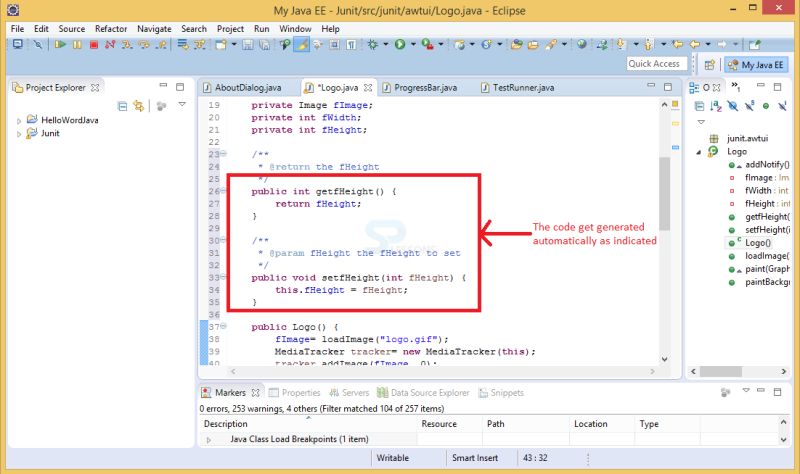Click the editor vertical scrollbar thumb
The width and height of the screenshot is (800, 474).
[x=664, y=194]
